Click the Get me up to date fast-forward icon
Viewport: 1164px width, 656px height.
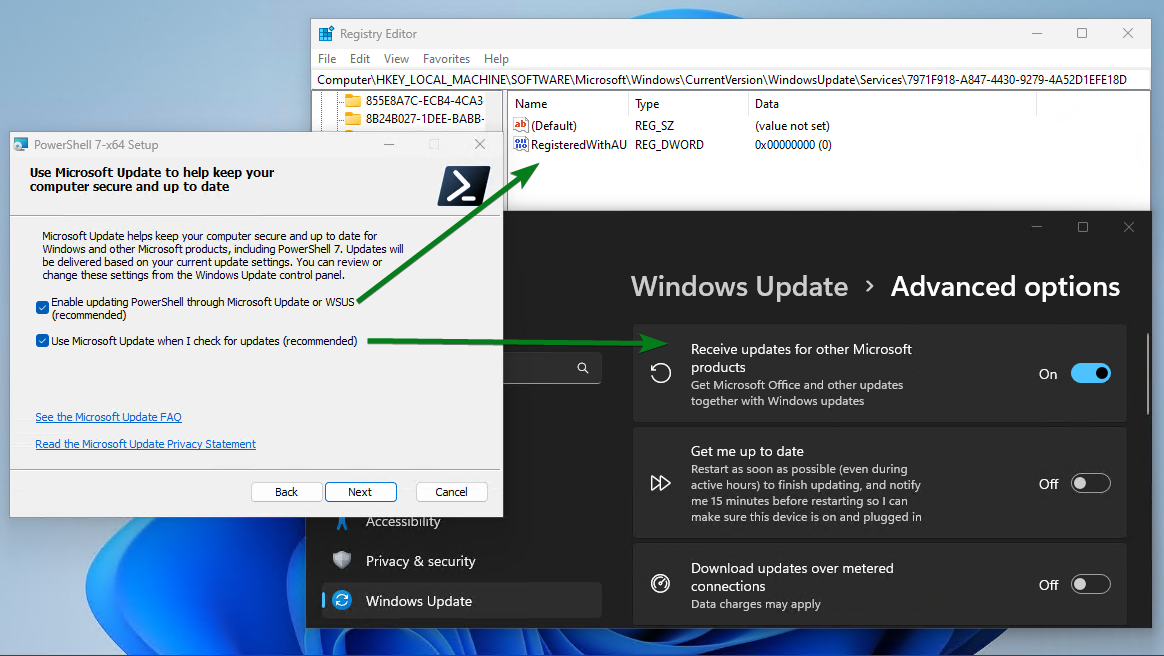point(661,483)
